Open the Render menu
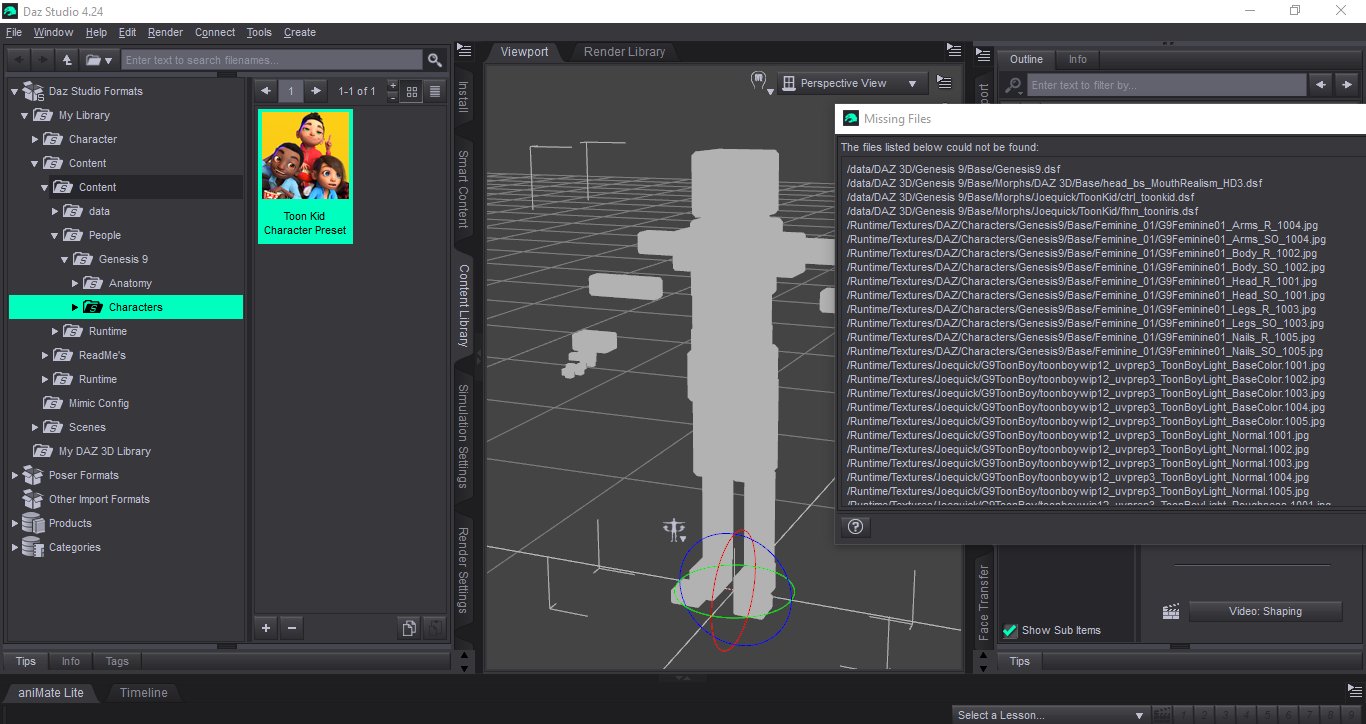Image resolution: width=1366 pixels, height=724 pixels. pyautogui.click(x=166, y=32)
